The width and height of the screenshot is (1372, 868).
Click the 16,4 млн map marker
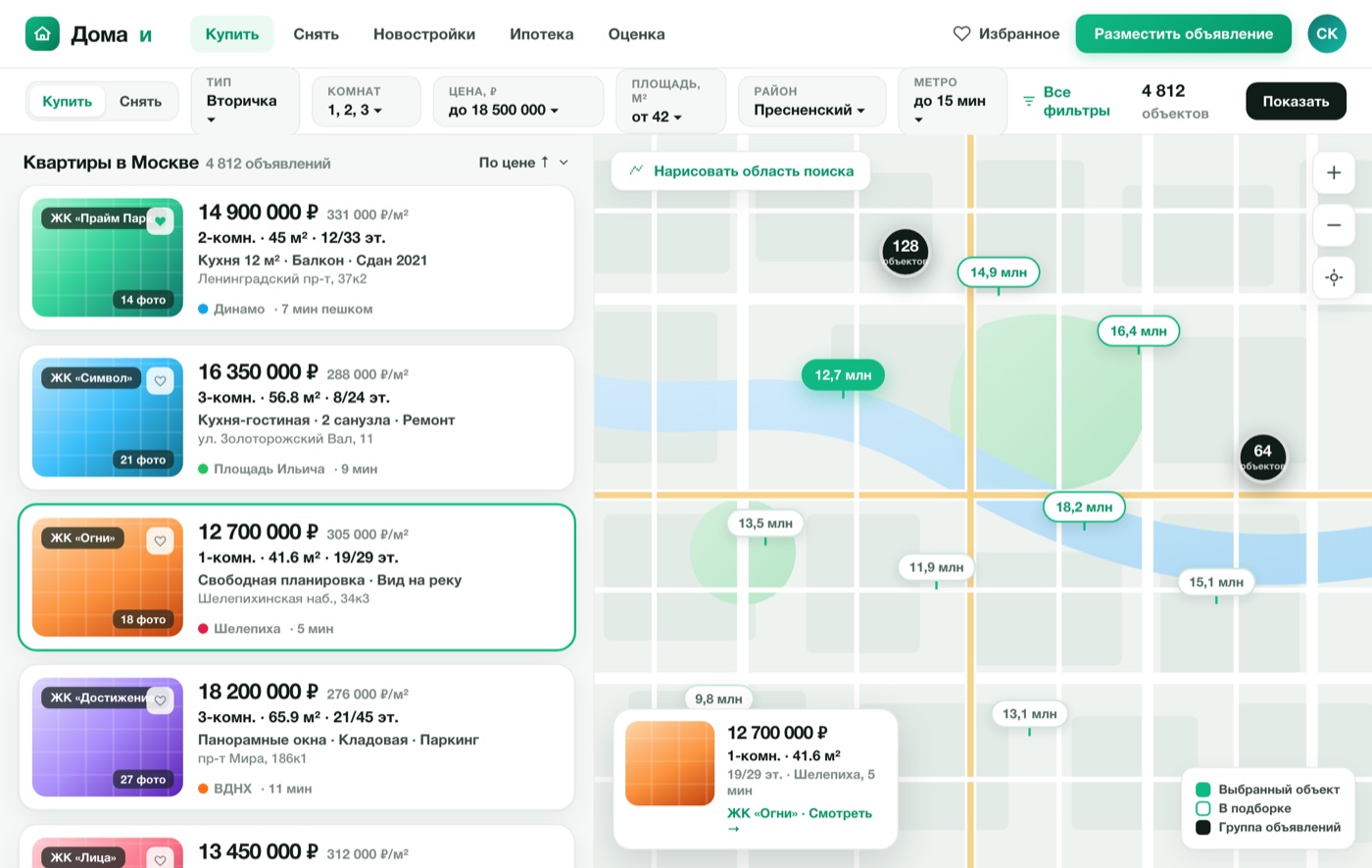(1139, 331)
